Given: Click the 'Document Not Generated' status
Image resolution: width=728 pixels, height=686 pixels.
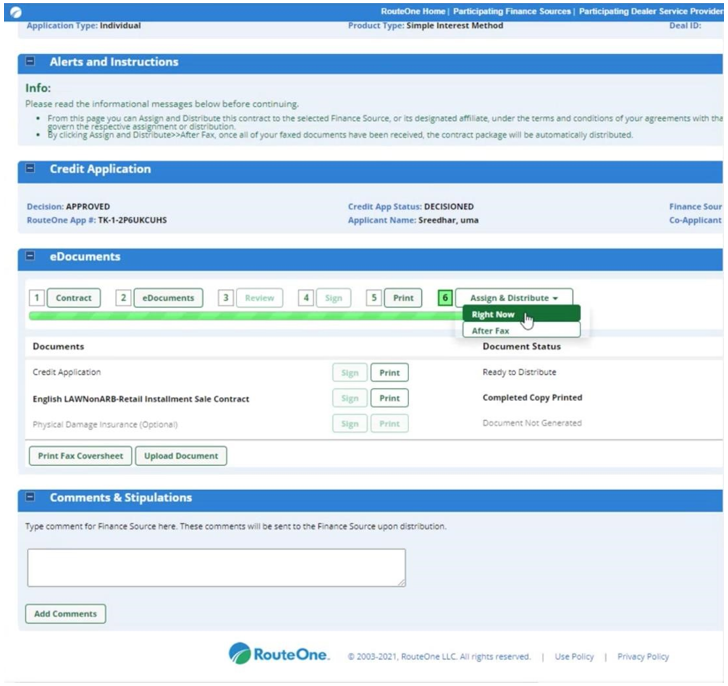Looking at the screenshot, I should 532,423.
